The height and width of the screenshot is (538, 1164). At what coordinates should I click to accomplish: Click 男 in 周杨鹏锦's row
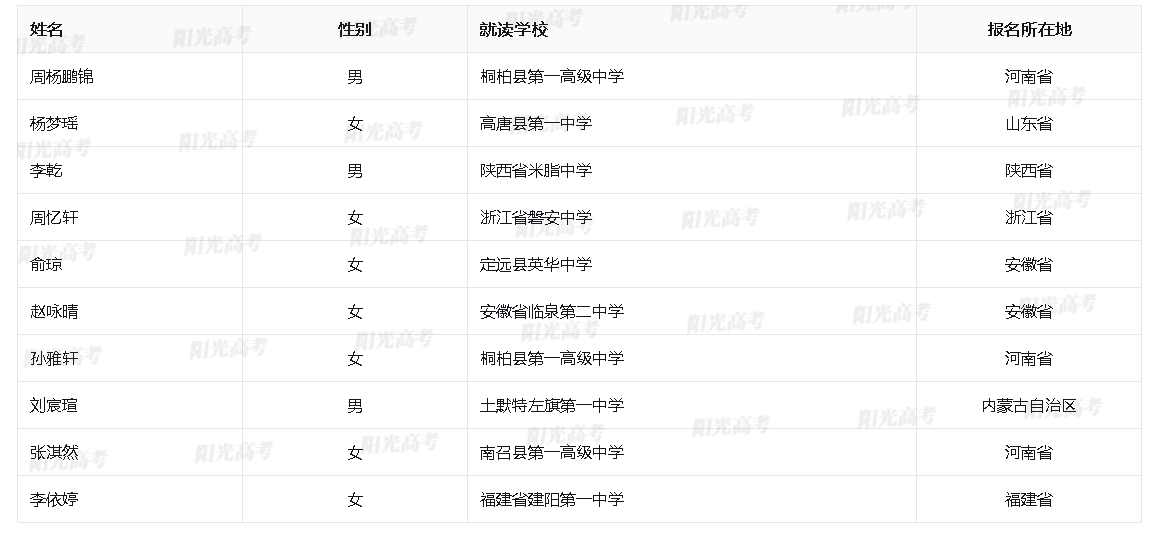coord(355,76)
